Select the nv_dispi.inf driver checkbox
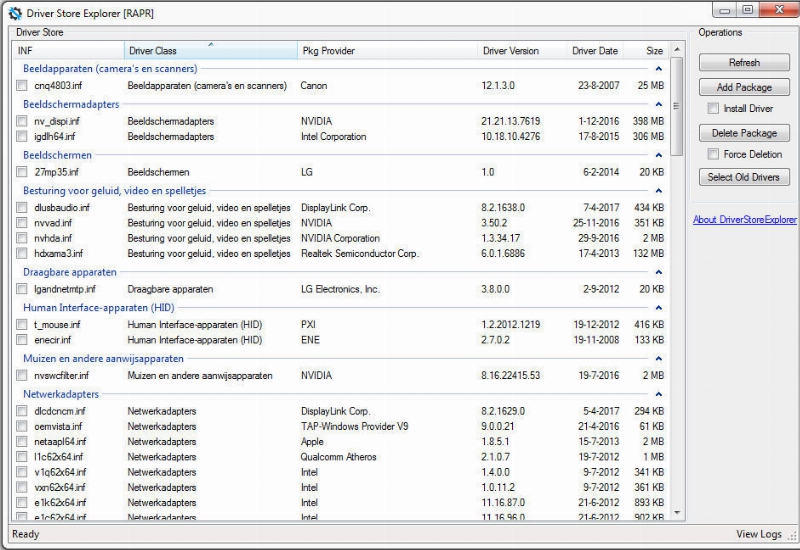 [x=22, y=121]
